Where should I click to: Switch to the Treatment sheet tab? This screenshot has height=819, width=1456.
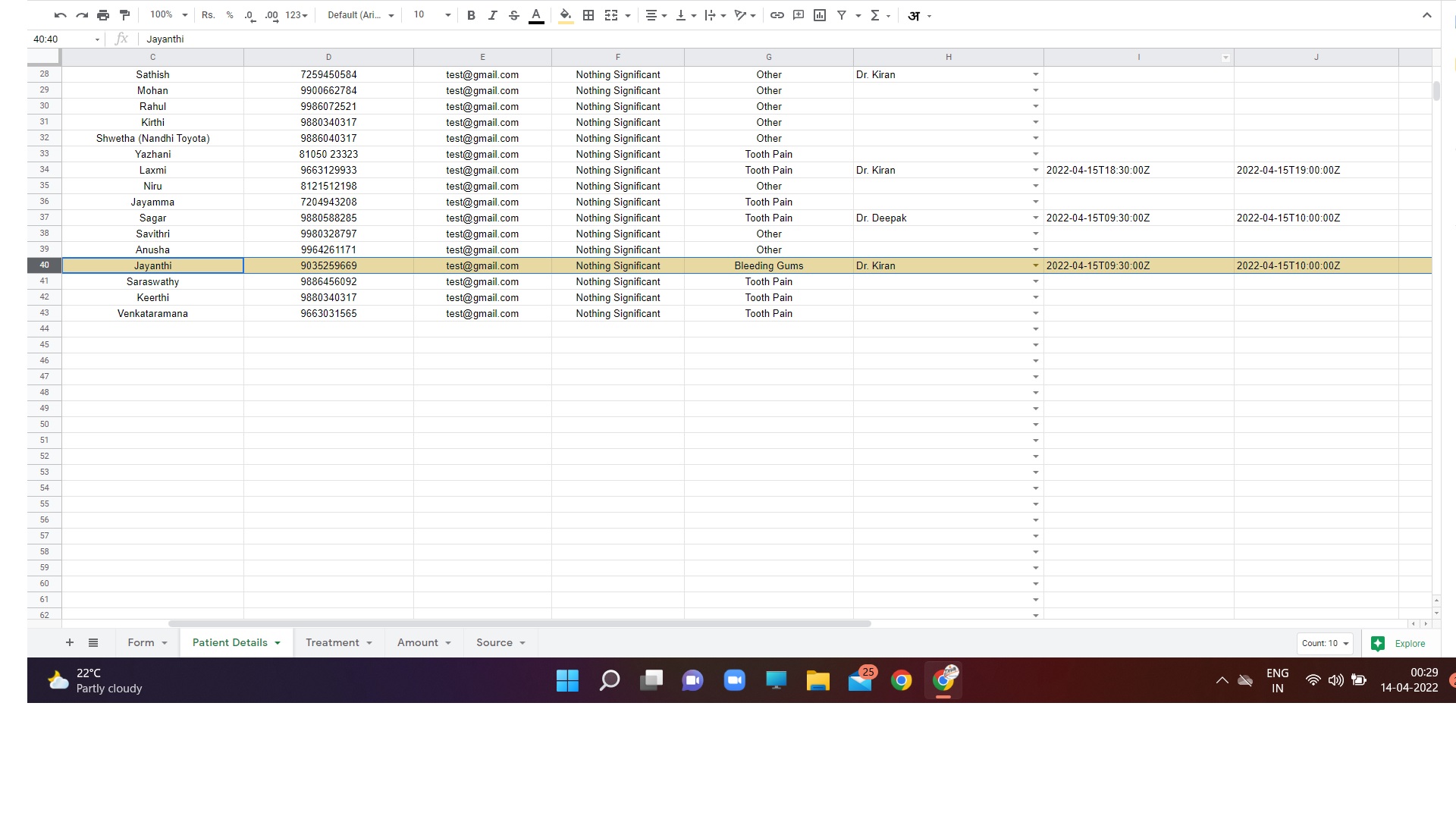[332, 642]
